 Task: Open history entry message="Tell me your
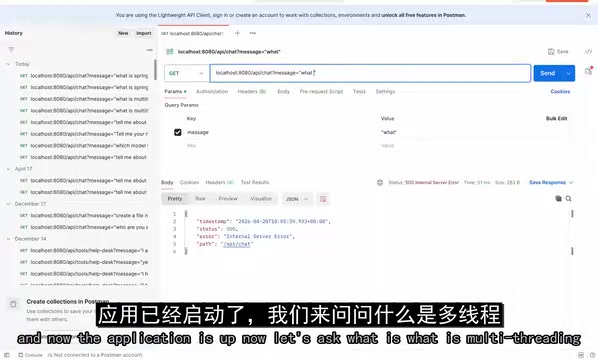tap(84, 134)
